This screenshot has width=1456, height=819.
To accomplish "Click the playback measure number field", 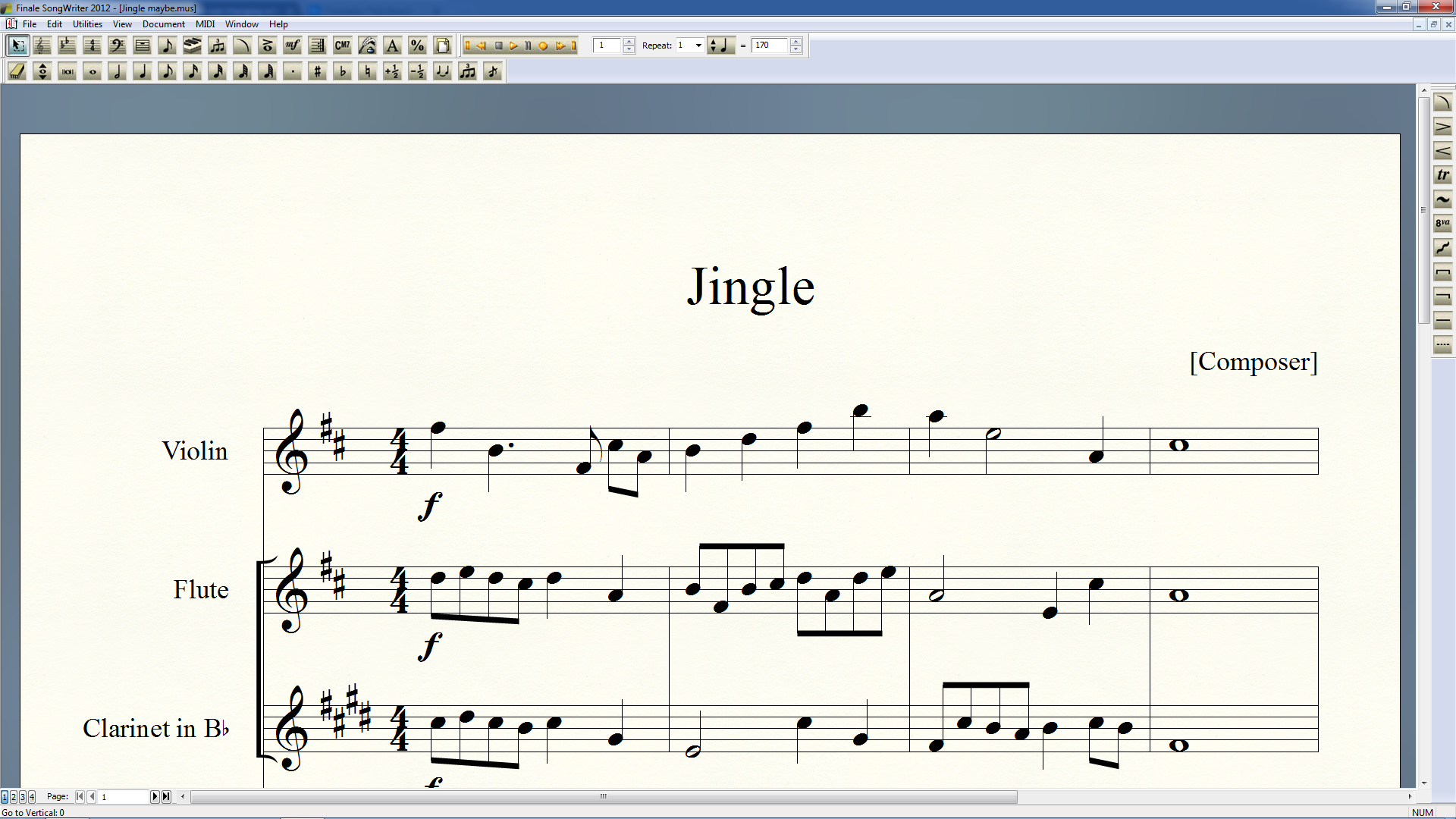I will 607,45.
